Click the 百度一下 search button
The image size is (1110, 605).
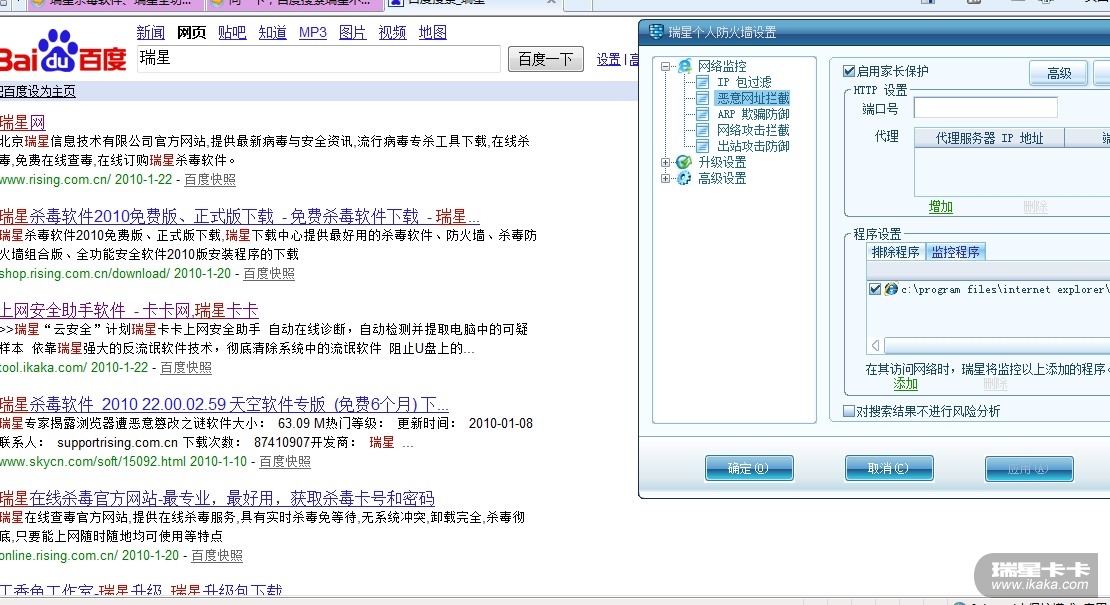[x=546, y=59]
